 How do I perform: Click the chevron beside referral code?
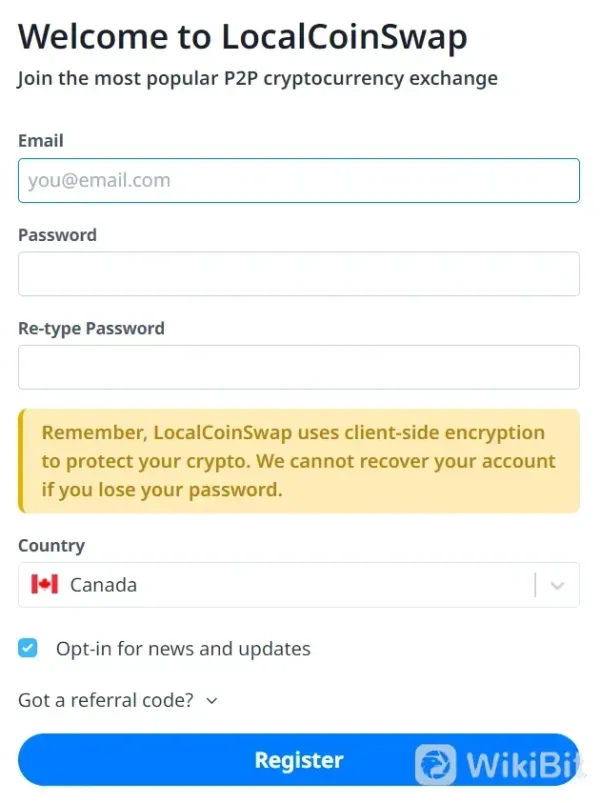tap(211, 701)
